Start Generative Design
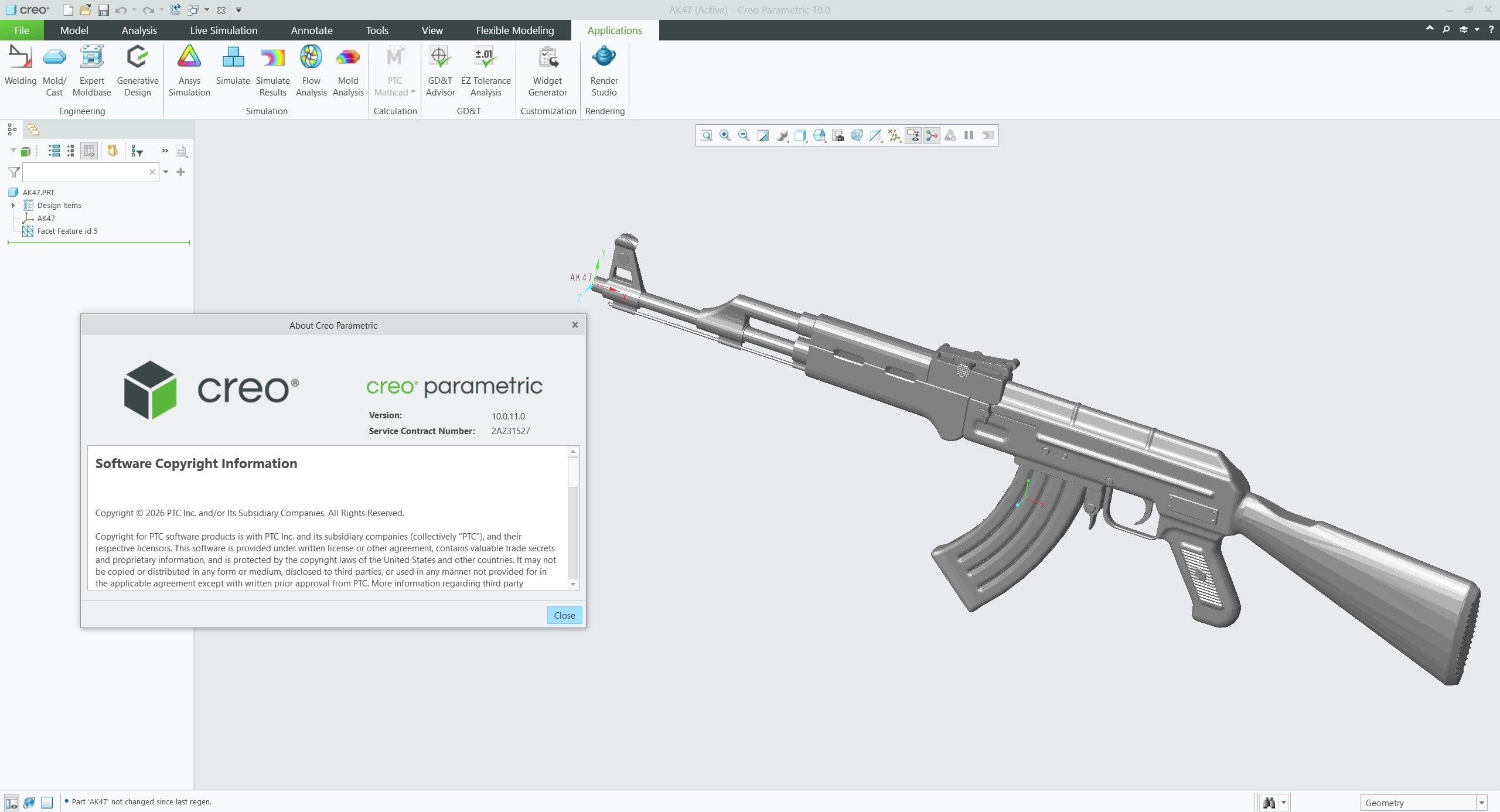Screen dimensions: 1500x812 pyautogui.click(x=138, y=70)
